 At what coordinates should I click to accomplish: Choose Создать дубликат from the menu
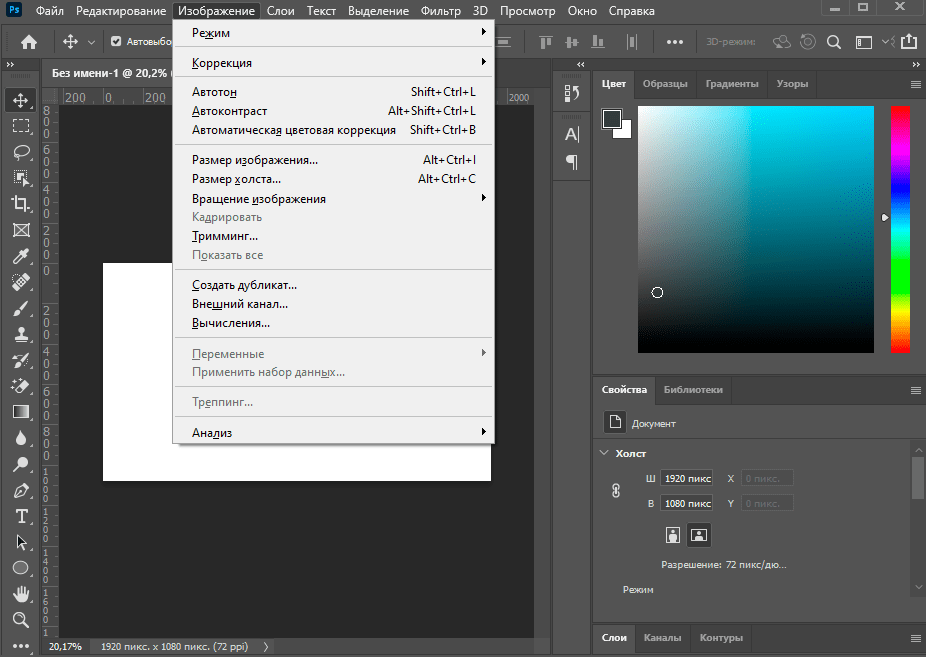coord(244,285)
